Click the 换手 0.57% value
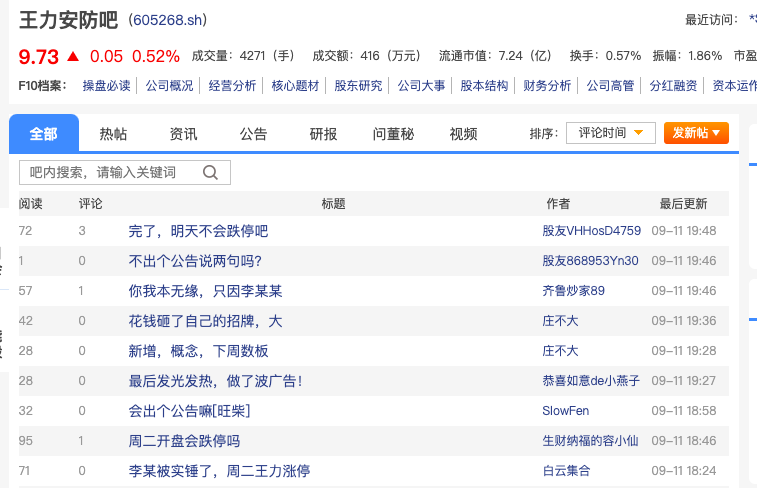This screenshot has height=488, width=757. 605,56
